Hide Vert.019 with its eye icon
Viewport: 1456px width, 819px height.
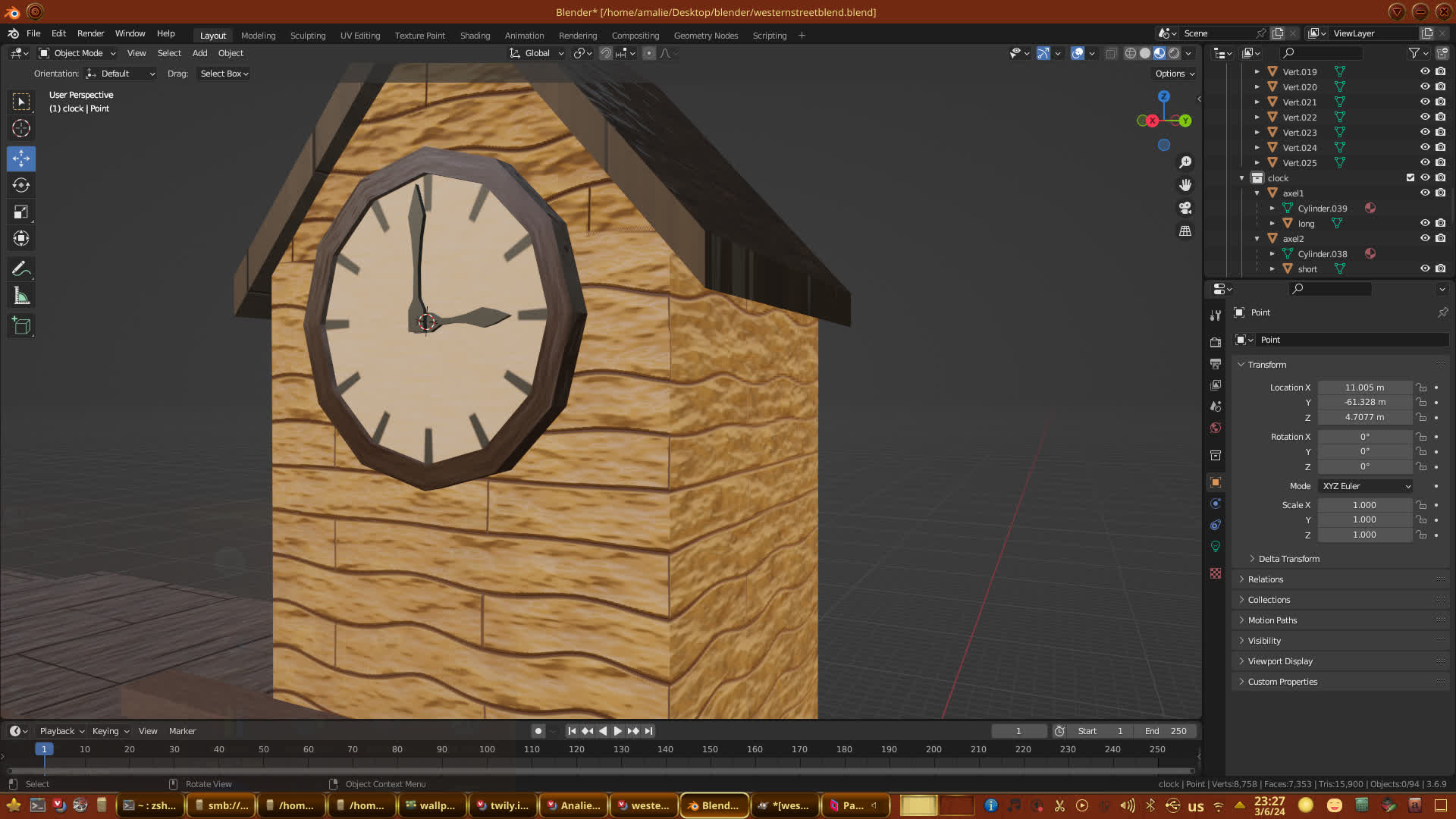point(1425,71)
